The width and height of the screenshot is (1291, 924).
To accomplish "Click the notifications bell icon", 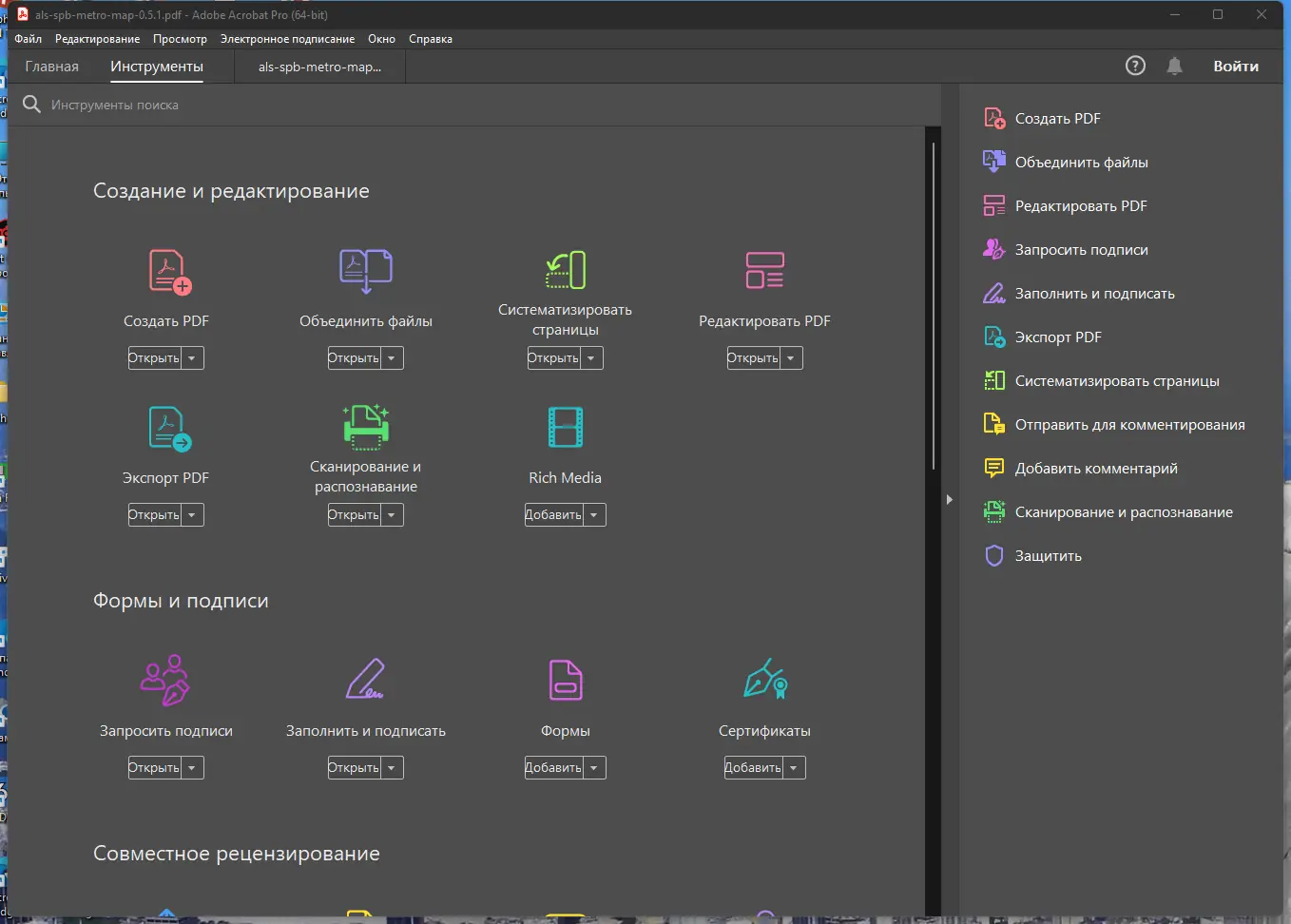I will coord(1175,66).
